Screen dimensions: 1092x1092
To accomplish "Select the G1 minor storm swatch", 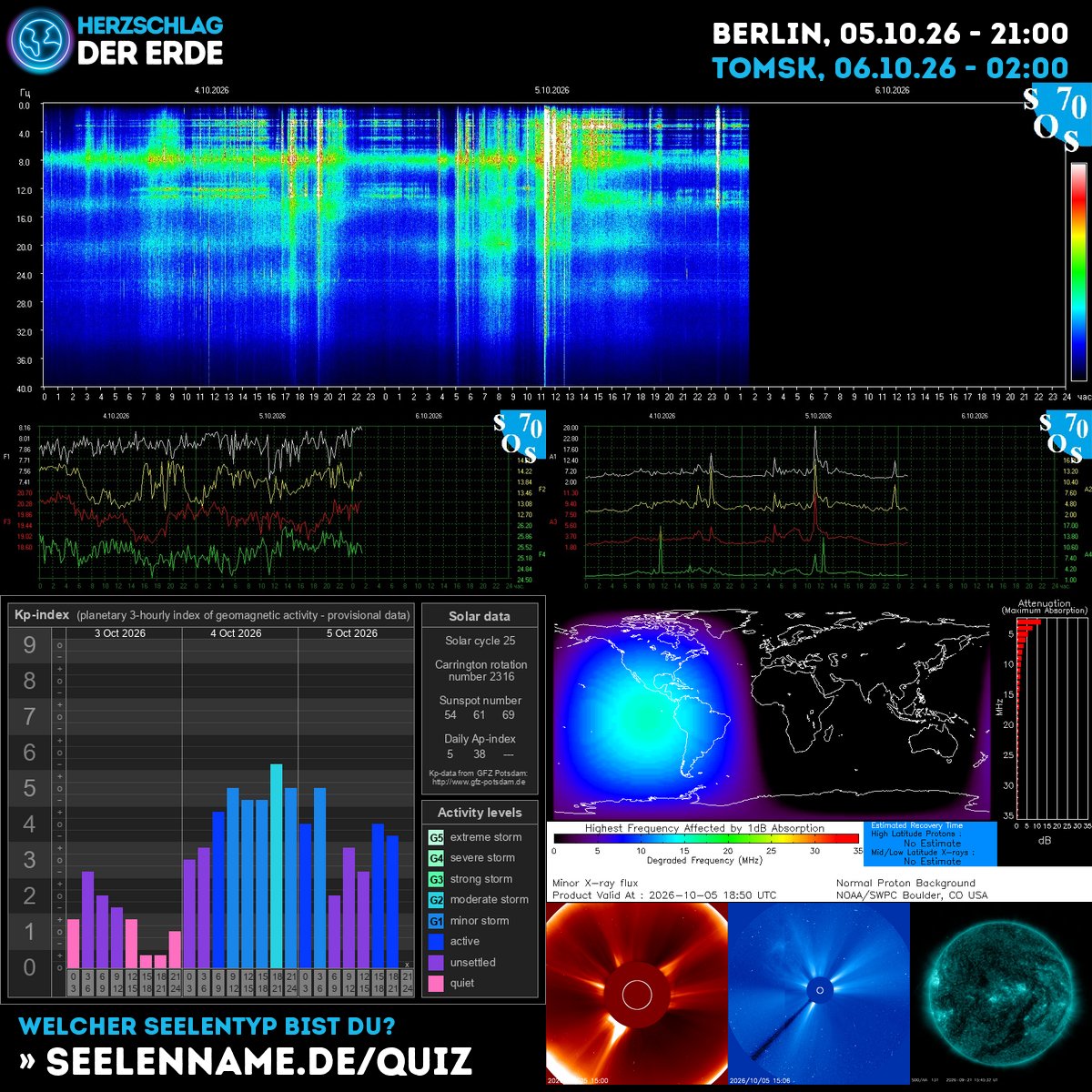I will point(437,921).
